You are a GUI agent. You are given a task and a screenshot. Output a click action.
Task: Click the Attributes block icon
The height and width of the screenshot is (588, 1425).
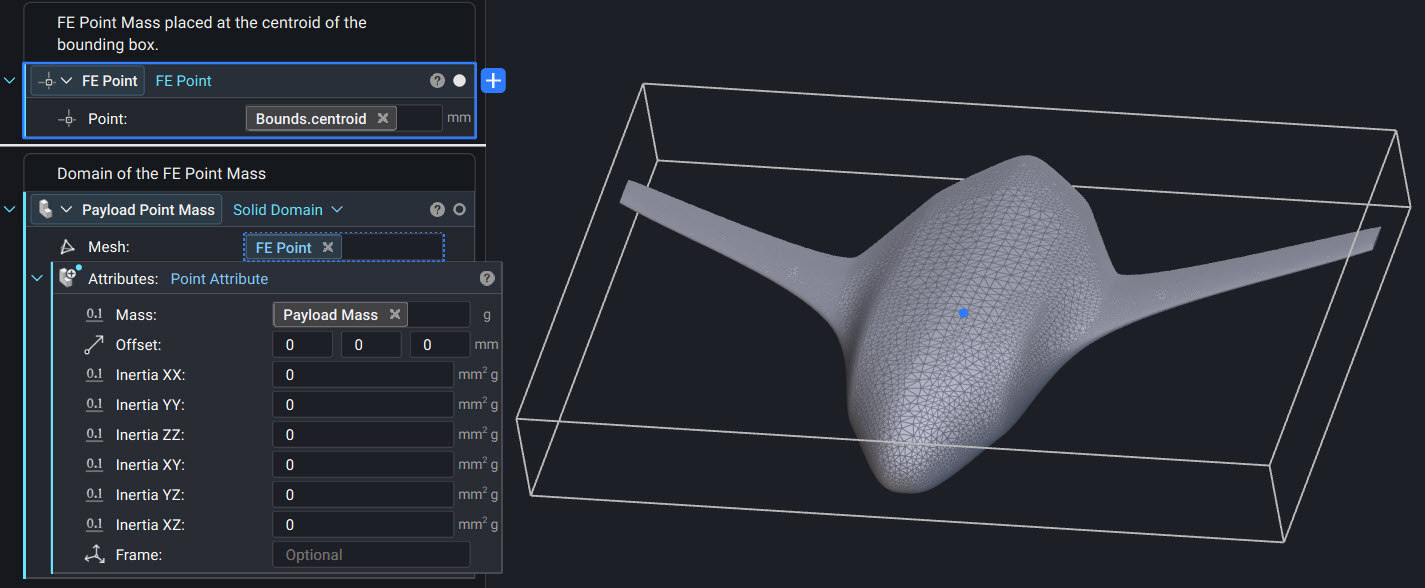coord(69,278)
